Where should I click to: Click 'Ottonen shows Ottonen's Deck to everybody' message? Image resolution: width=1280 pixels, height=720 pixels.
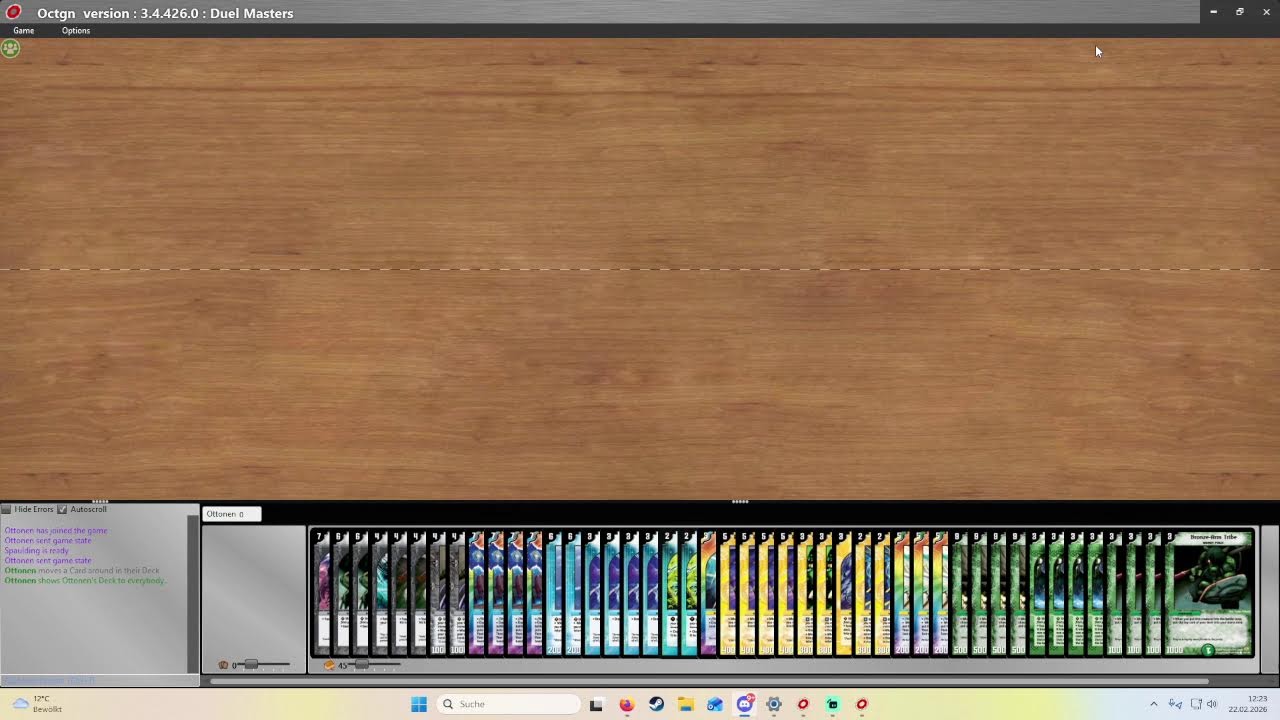coord(85,581)
